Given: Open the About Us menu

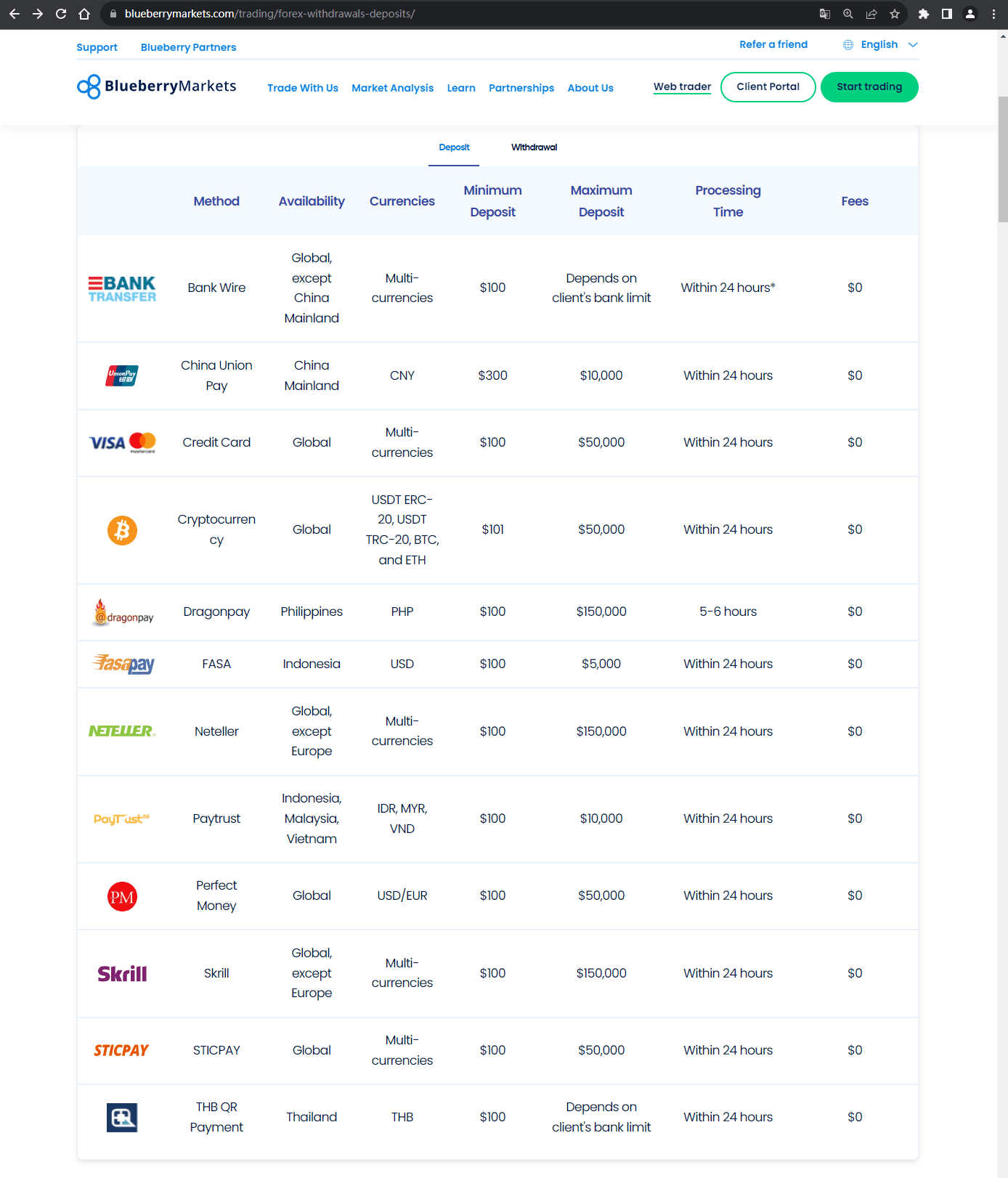Looking at the screenshot, I should [x=590, y=88].
